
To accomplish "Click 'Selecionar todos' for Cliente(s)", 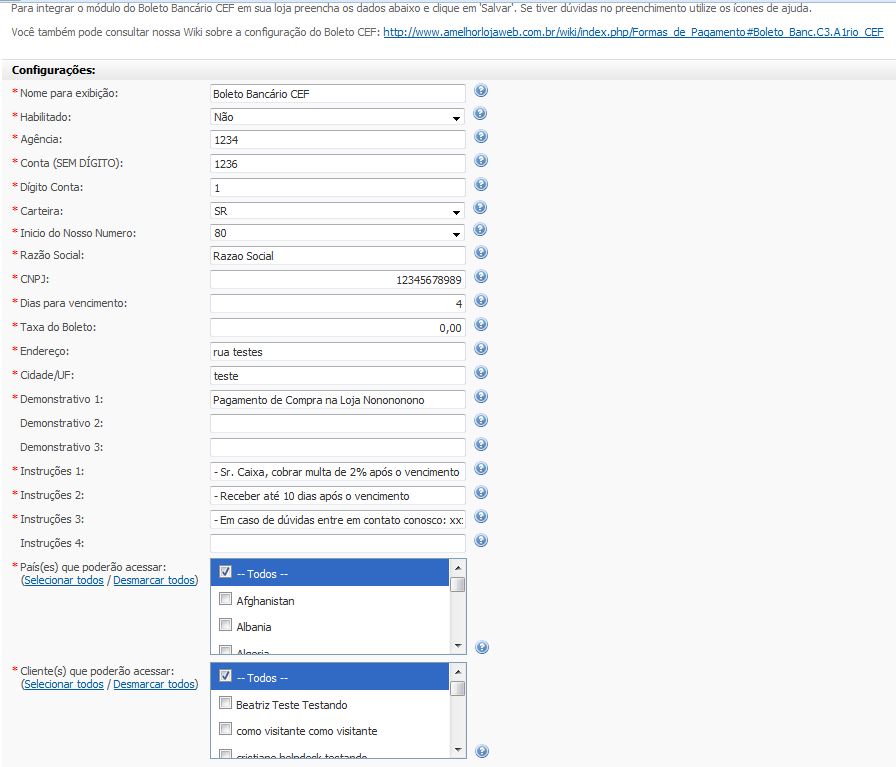I will click(x=63, y=684).
